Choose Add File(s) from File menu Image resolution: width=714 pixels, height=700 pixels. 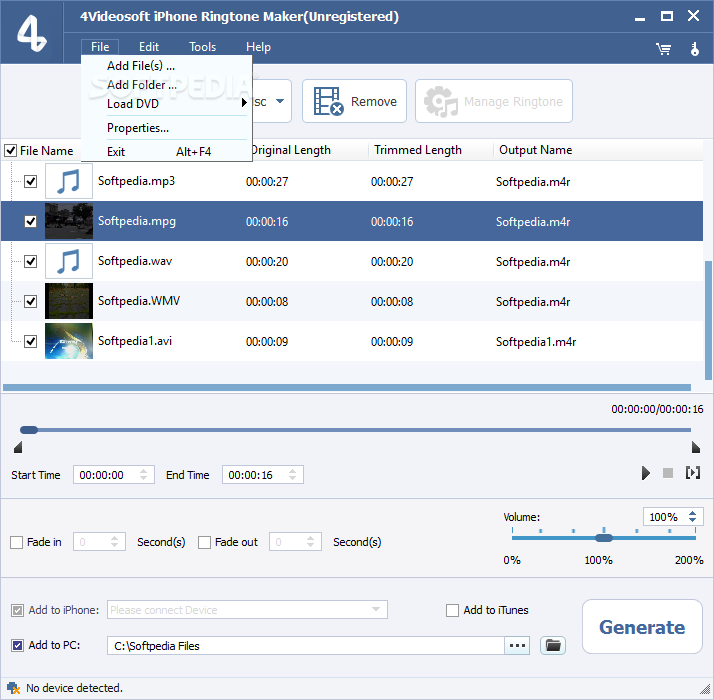click(167, 66)
